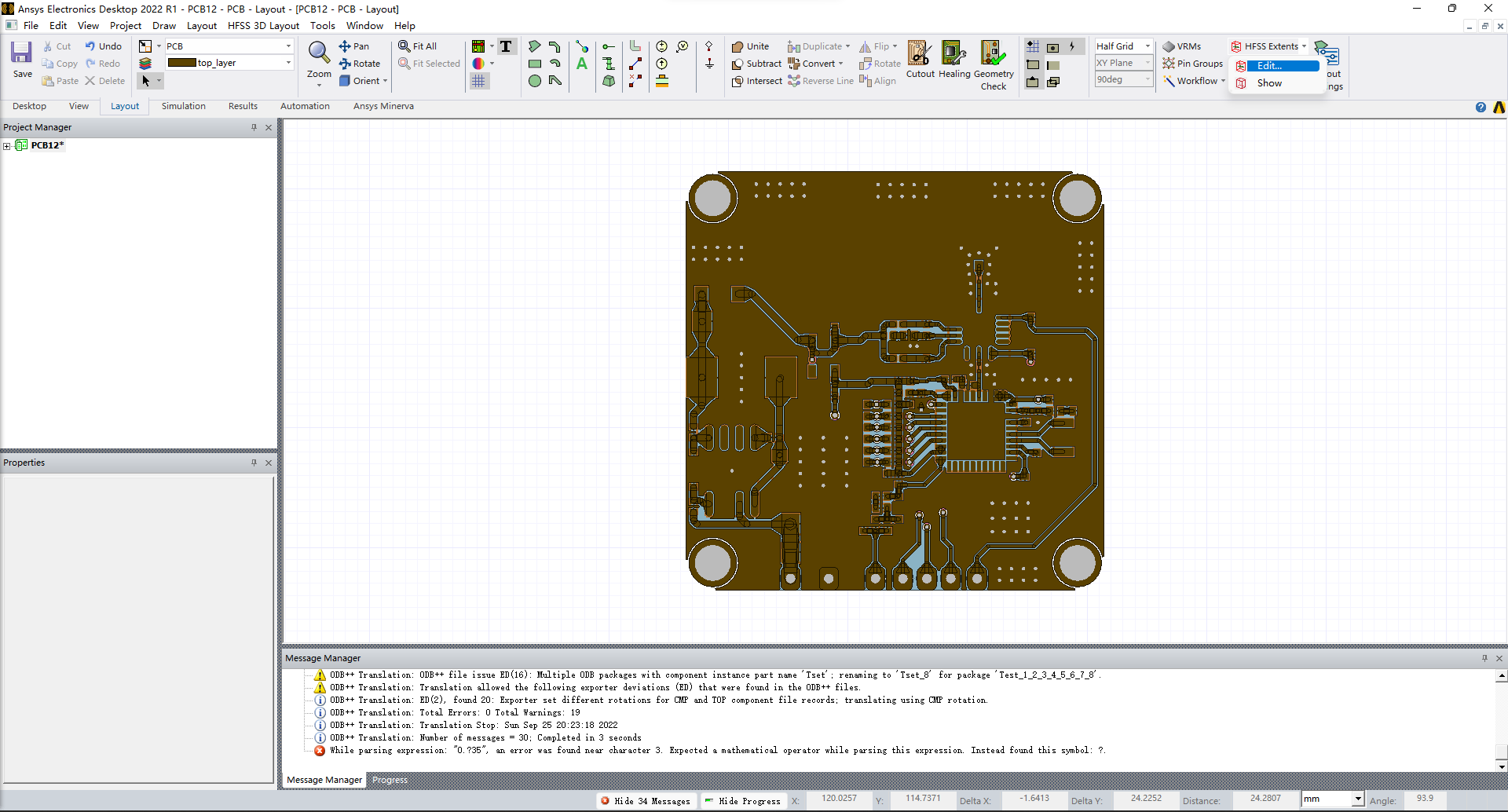Switch to the Progress tab

tap(390, 780)
